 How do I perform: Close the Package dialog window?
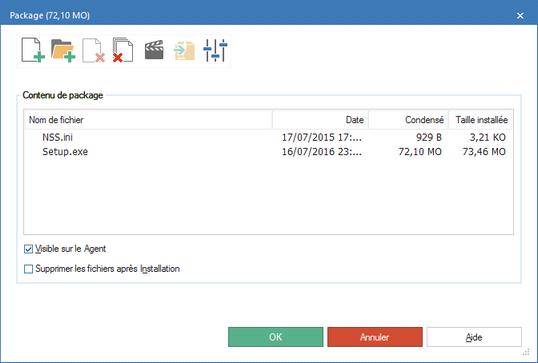coord(520,16)
